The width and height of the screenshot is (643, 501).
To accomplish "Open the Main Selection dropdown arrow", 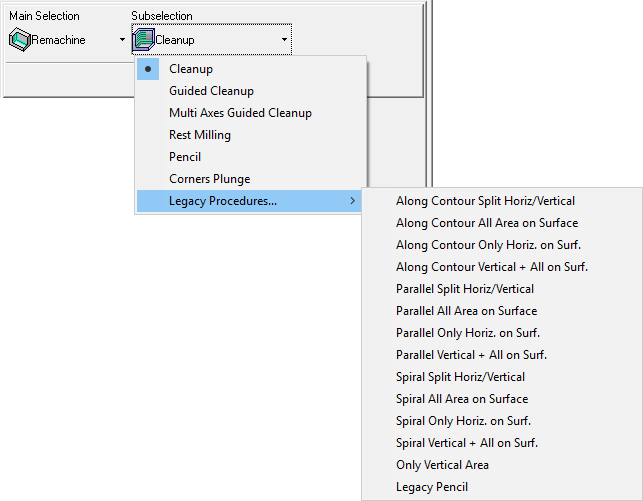I will click(122, 40).
